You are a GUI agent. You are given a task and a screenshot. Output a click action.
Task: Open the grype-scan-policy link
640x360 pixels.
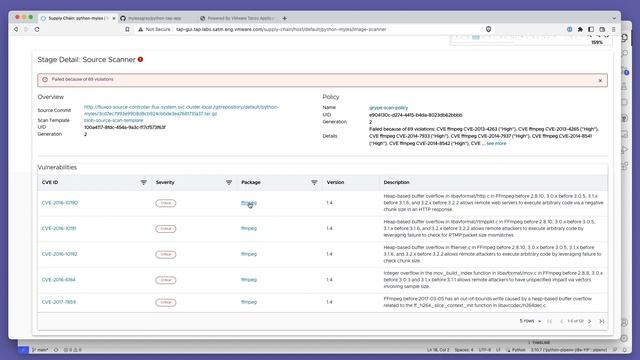click(388, 108)
